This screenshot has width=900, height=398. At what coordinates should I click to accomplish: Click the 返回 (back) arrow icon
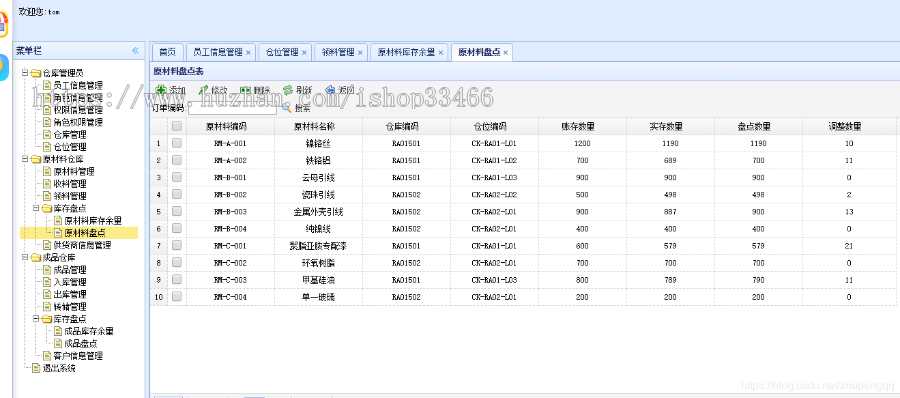tap(330, 90)
